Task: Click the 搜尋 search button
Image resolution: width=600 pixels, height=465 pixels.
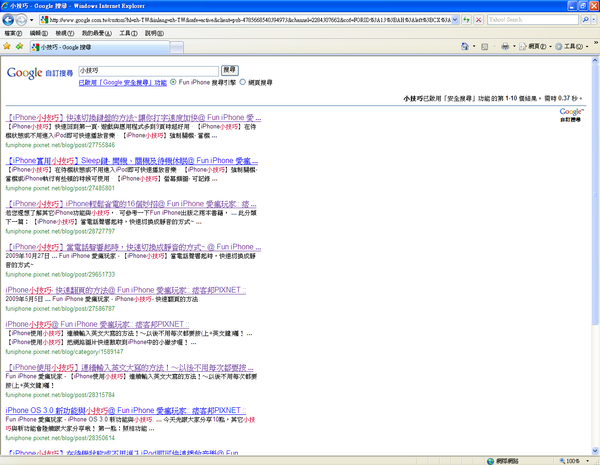Action: pyautogui.click(x=230, y=70)
